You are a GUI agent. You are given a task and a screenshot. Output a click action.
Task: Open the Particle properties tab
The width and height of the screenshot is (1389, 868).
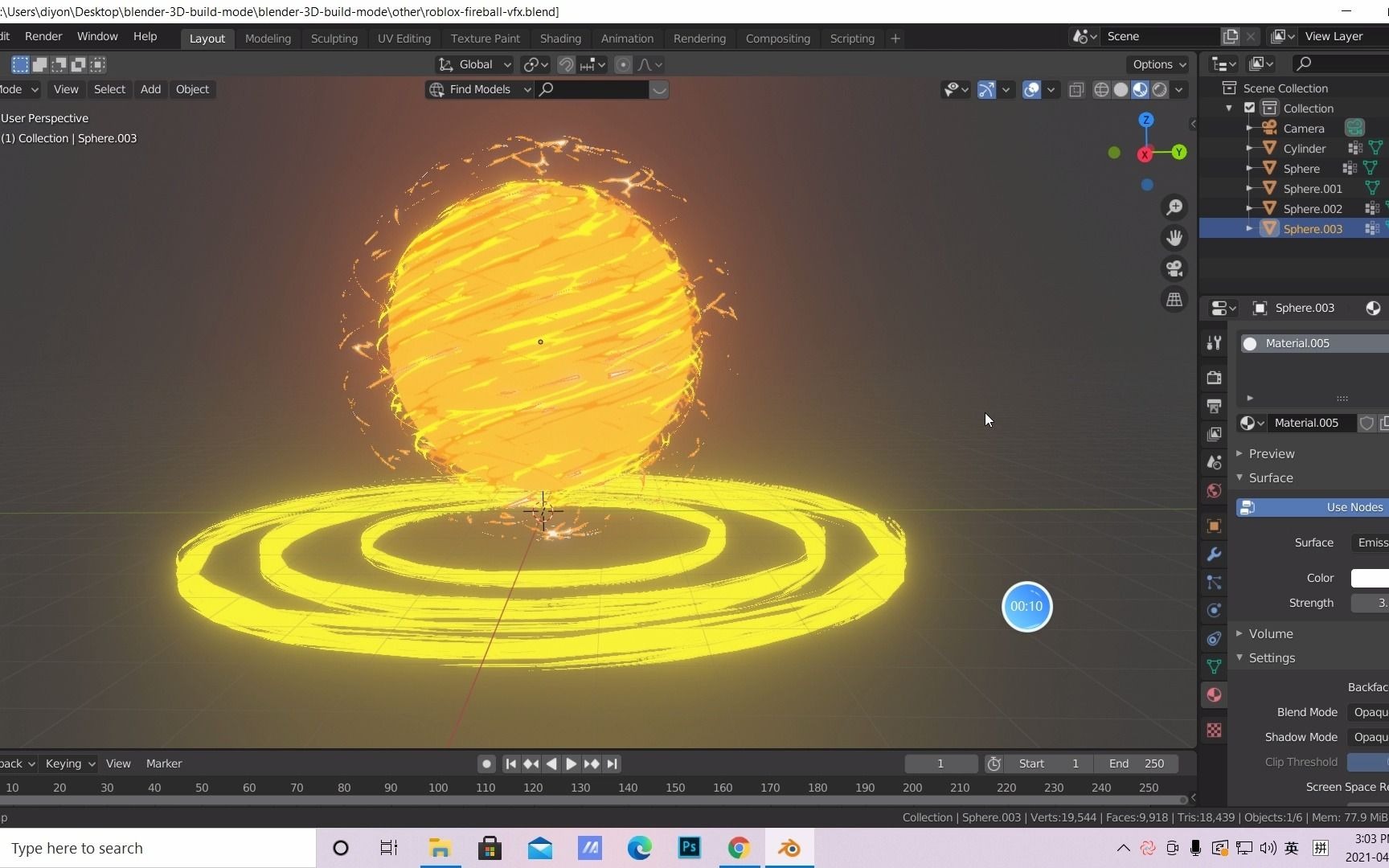(x=1214, y=583)
